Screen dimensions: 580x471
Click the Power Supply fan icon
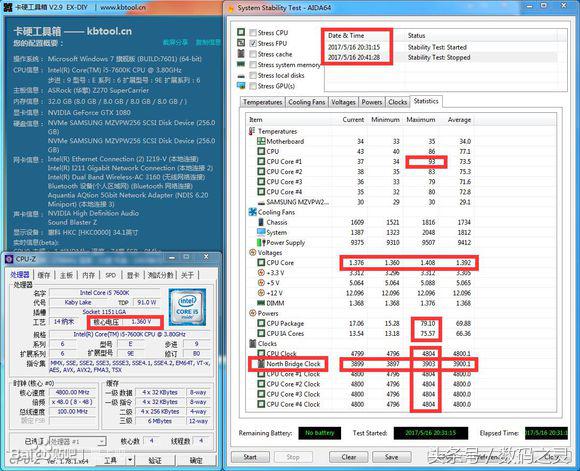(x=261, y=243)
